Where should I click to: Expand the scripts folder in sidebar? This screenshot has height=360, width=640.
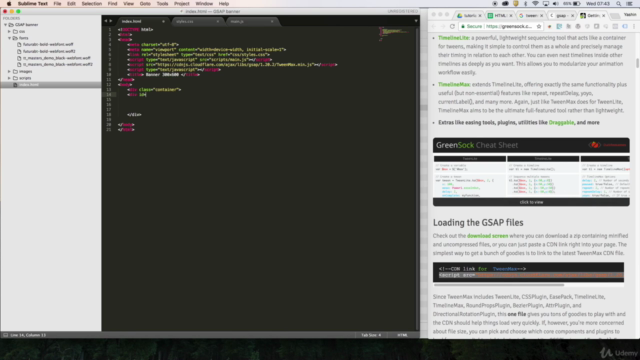[9, 78]
